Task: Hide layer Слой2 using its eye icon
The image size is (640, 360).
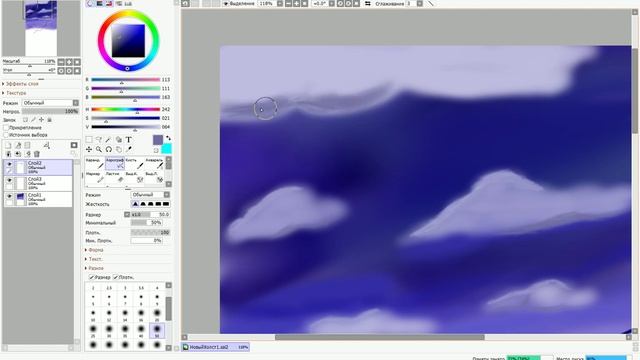Action: point(9,164)
